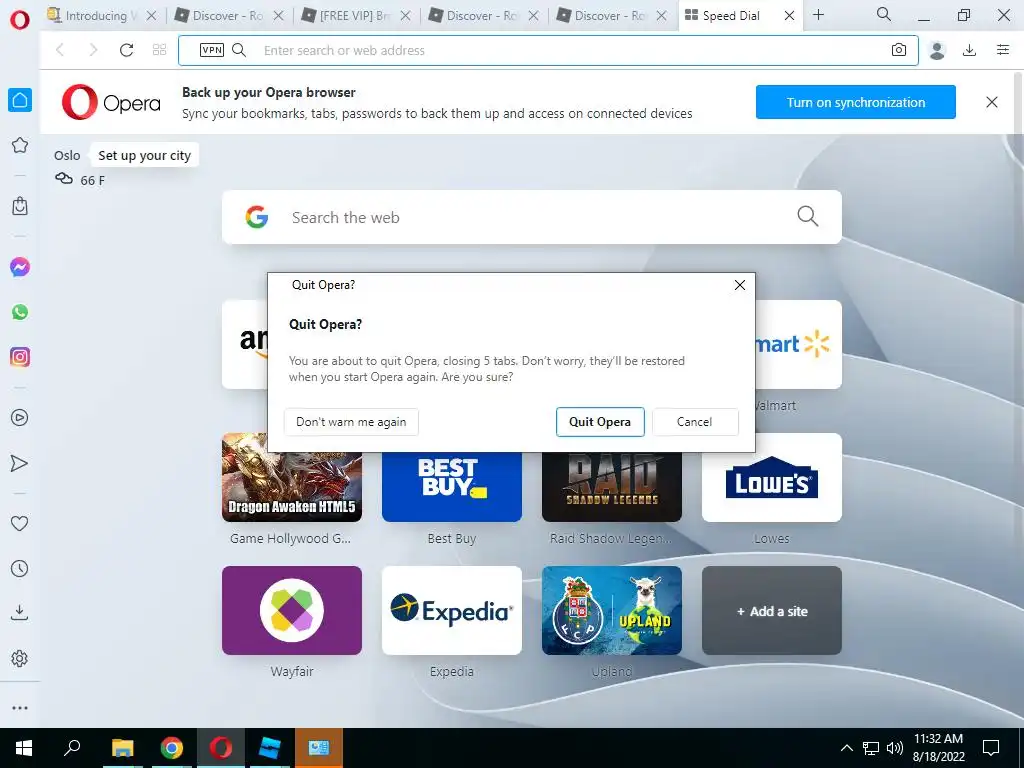The width and height of the screenshot is (1024, 768).
Task: Open a new tab with plus button
Action: (819, 15)
